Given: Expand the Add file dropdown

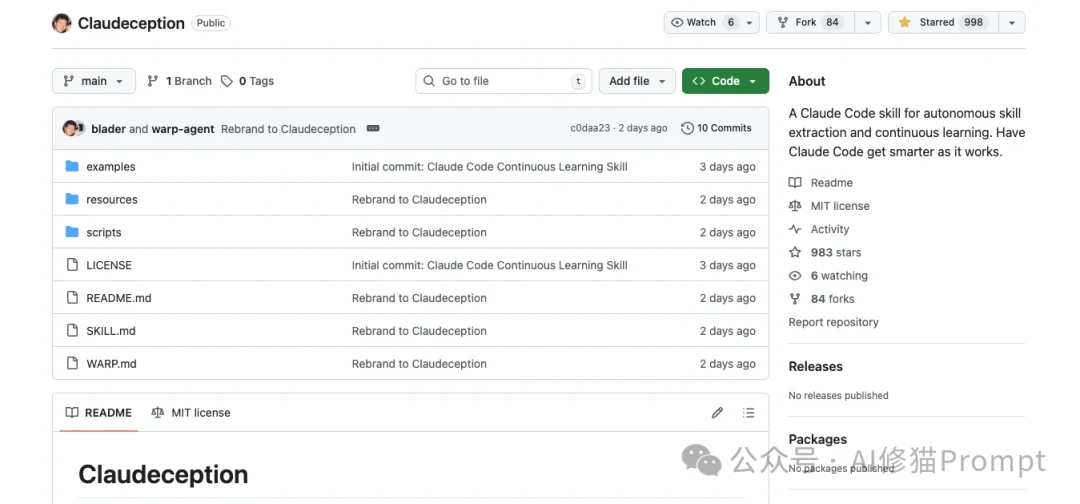Looking at the screenshot, I should tap(638, 81).
